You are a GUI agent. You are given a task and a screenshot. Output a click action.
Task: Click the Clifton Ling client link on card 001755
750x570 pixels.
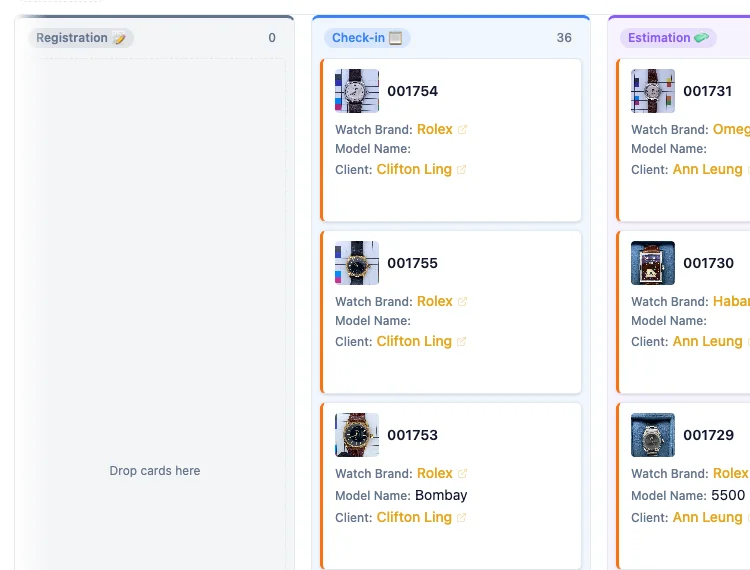[414, 341]
